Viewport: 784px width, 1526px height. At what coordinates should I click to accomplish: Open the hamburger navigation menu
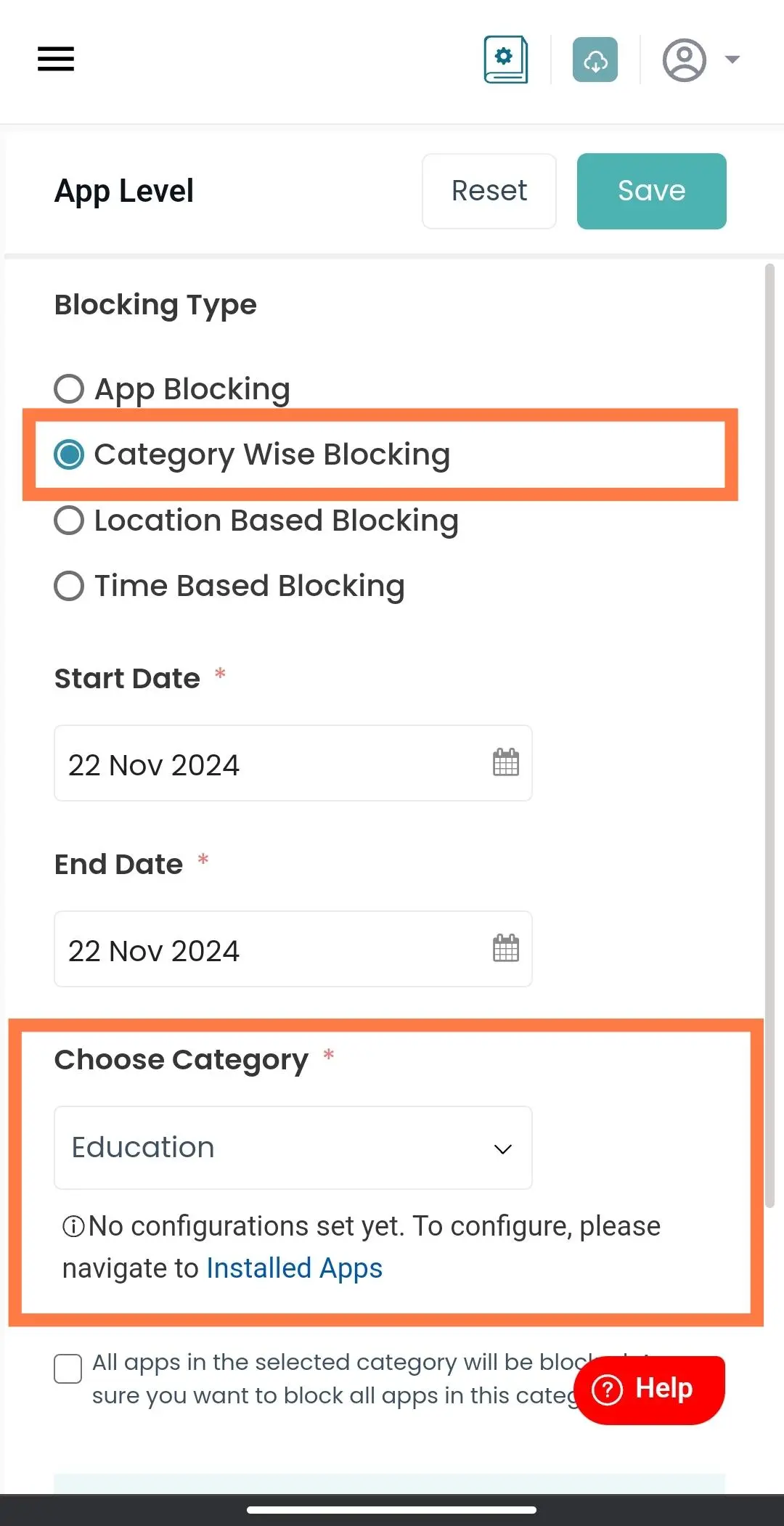(x=56, y=59)
